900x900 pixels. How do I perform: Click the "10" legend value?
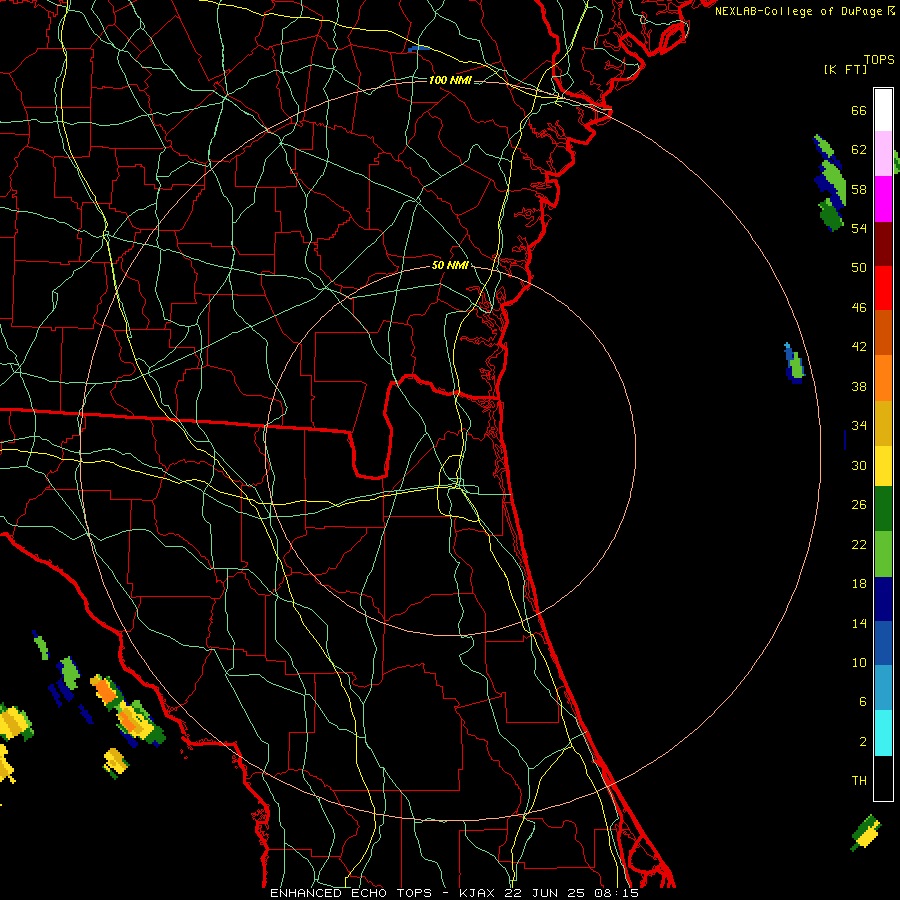859,663
